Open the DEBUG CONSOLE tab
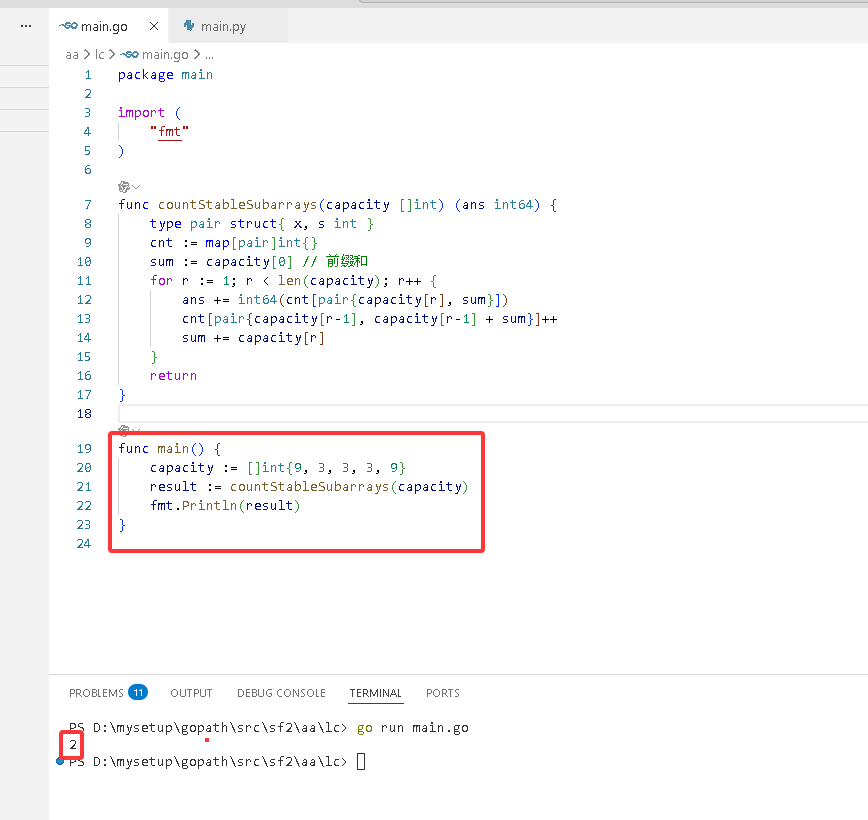The width and height of the screenshot is (868, 820). pyautogui.click(x=281, y=693)
